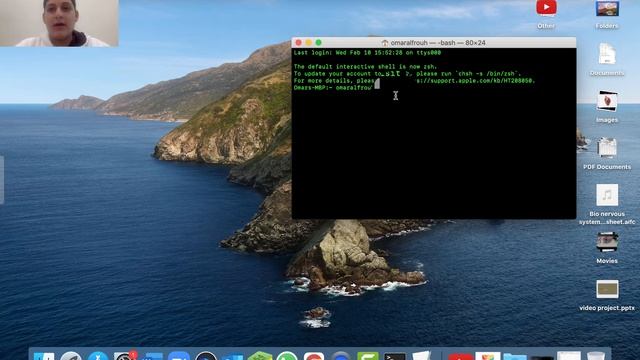Image resolution: width=640 pixels, height=360 pixels.
Task: Click the home folder icon in Terminal title bar
Action: pos(384,43)
